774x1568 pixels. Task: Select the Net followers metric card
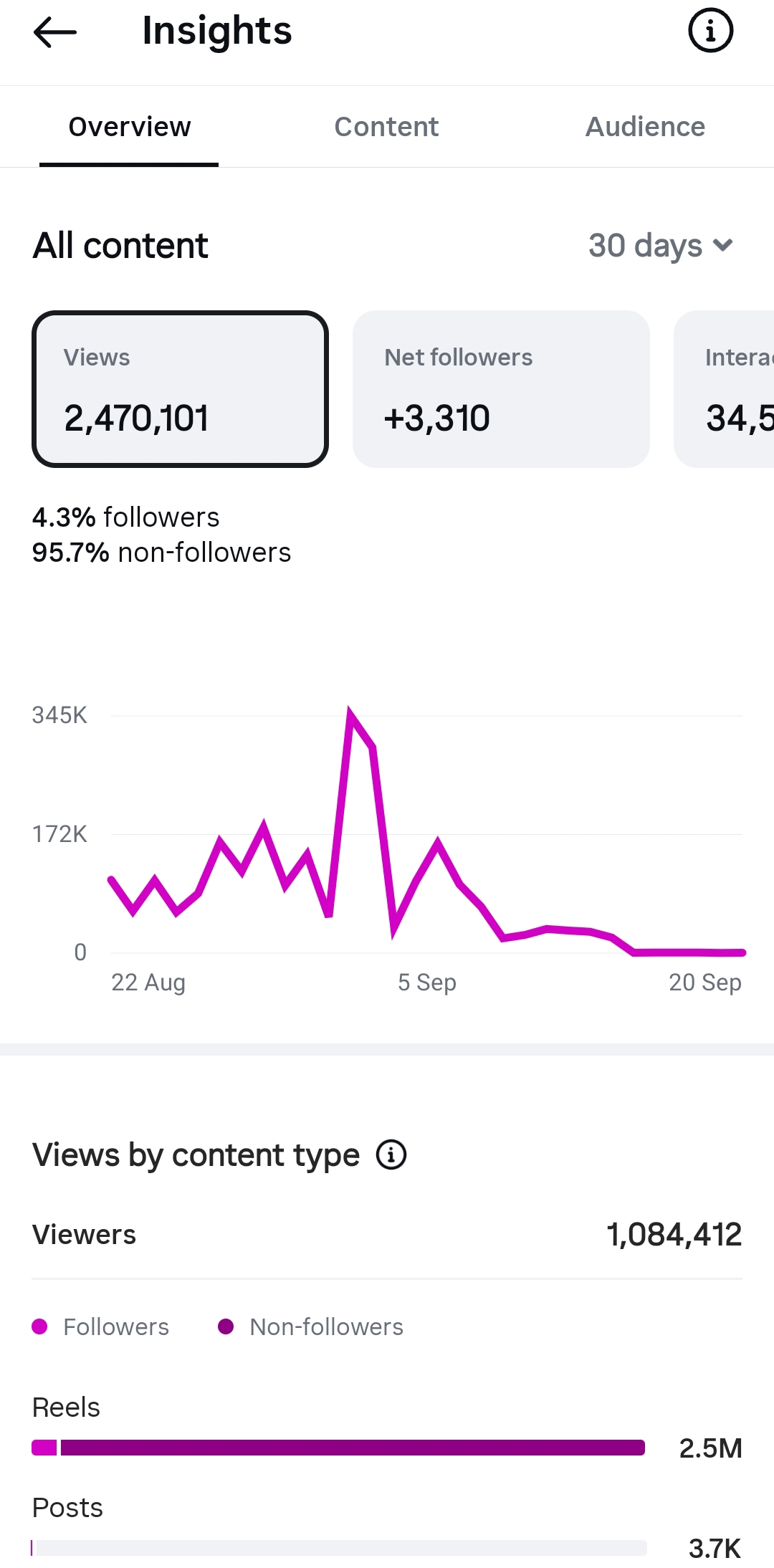501,389
